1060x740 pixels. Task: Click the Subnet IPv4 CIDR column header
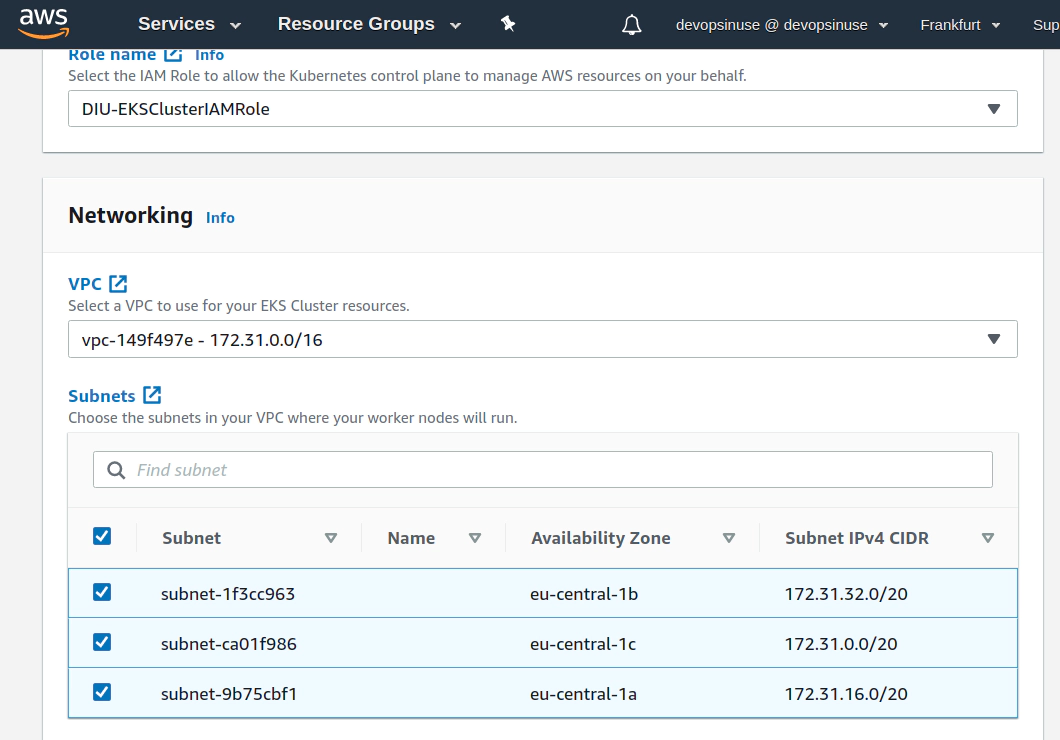click(857, 538)
